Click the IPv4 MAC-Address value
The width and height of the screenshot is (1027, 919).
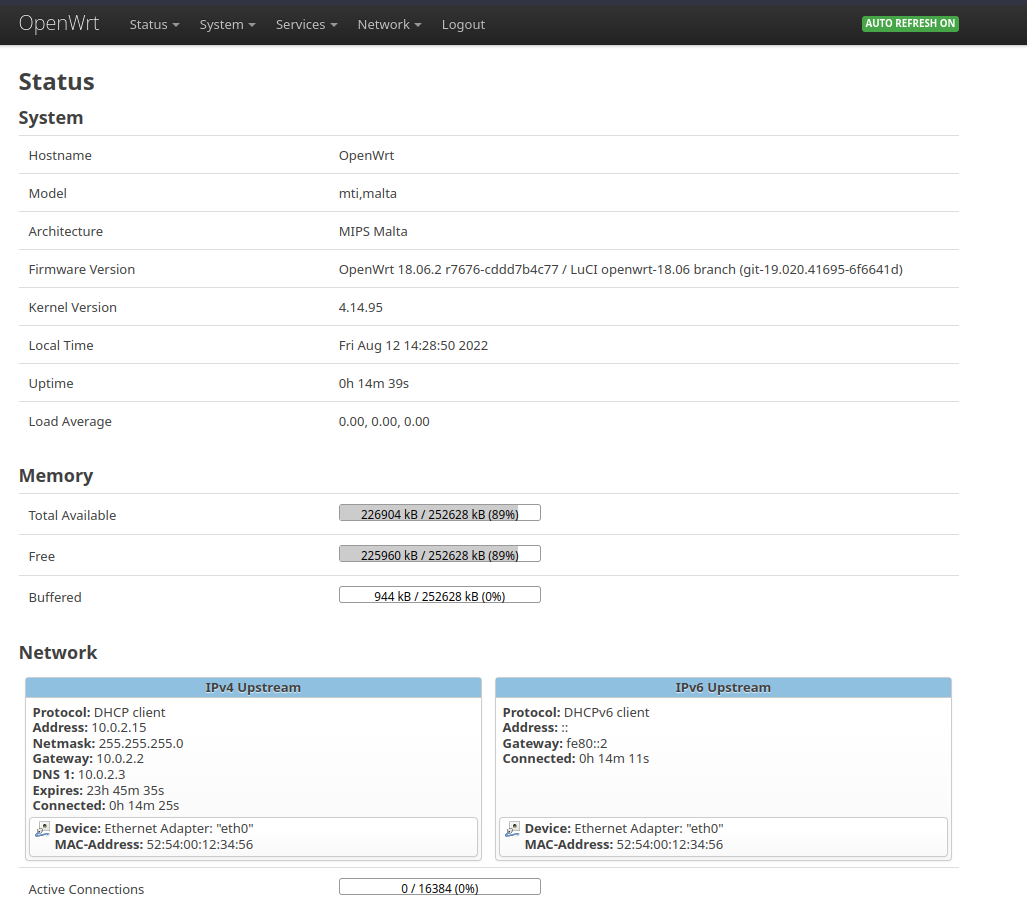pos(198,845)
